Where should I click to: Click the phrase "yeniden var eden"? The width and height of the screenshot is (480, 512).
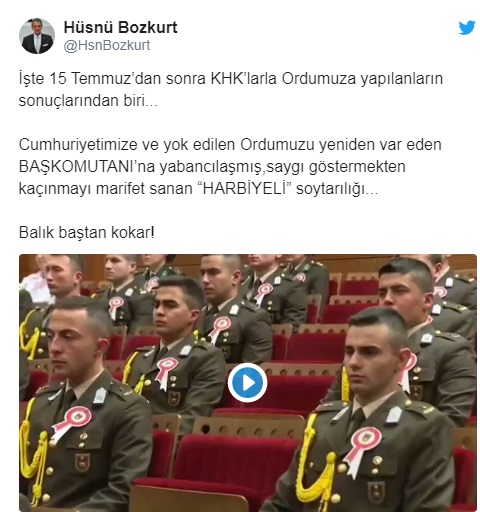tap(380, 145)
